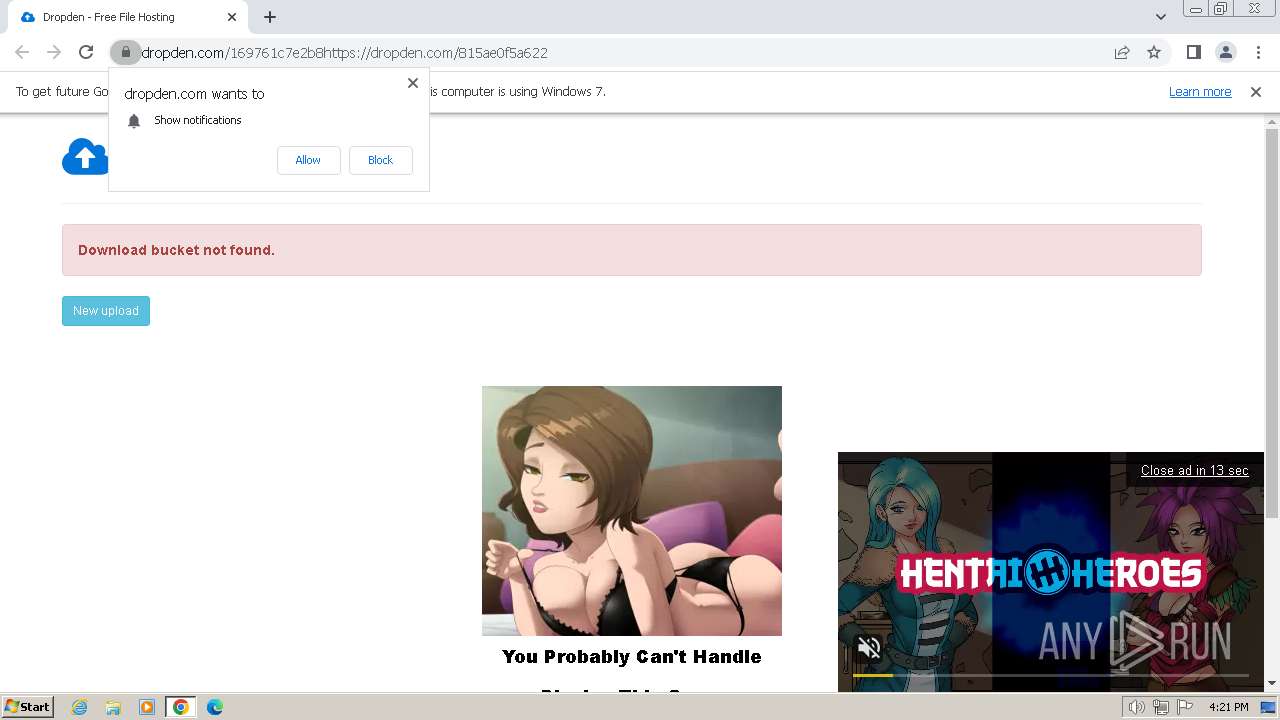Image resolution: width=1280 pixels, height=720 pixels.
Task: Click the Dropden cloud upload logo
Action: tap(85, 157)
